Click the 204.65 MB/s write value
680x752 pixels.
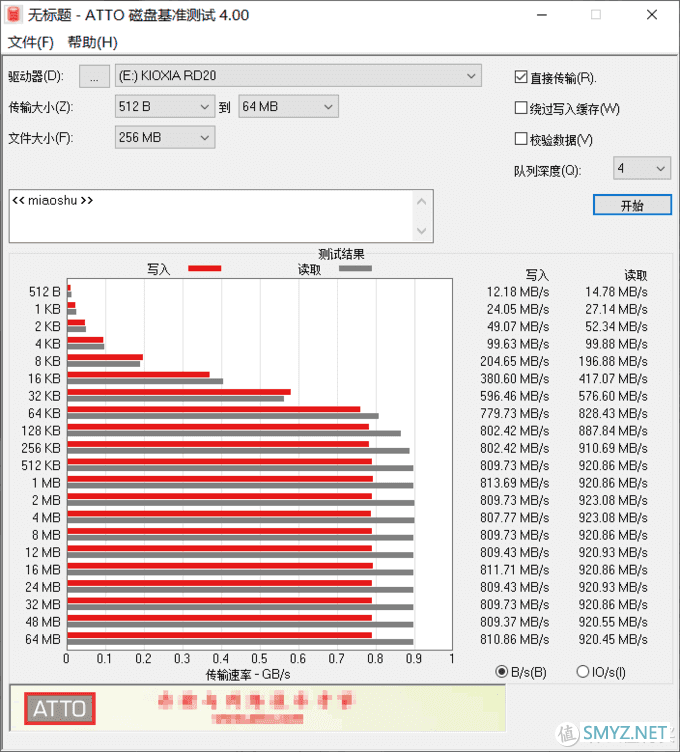(515, 361)
